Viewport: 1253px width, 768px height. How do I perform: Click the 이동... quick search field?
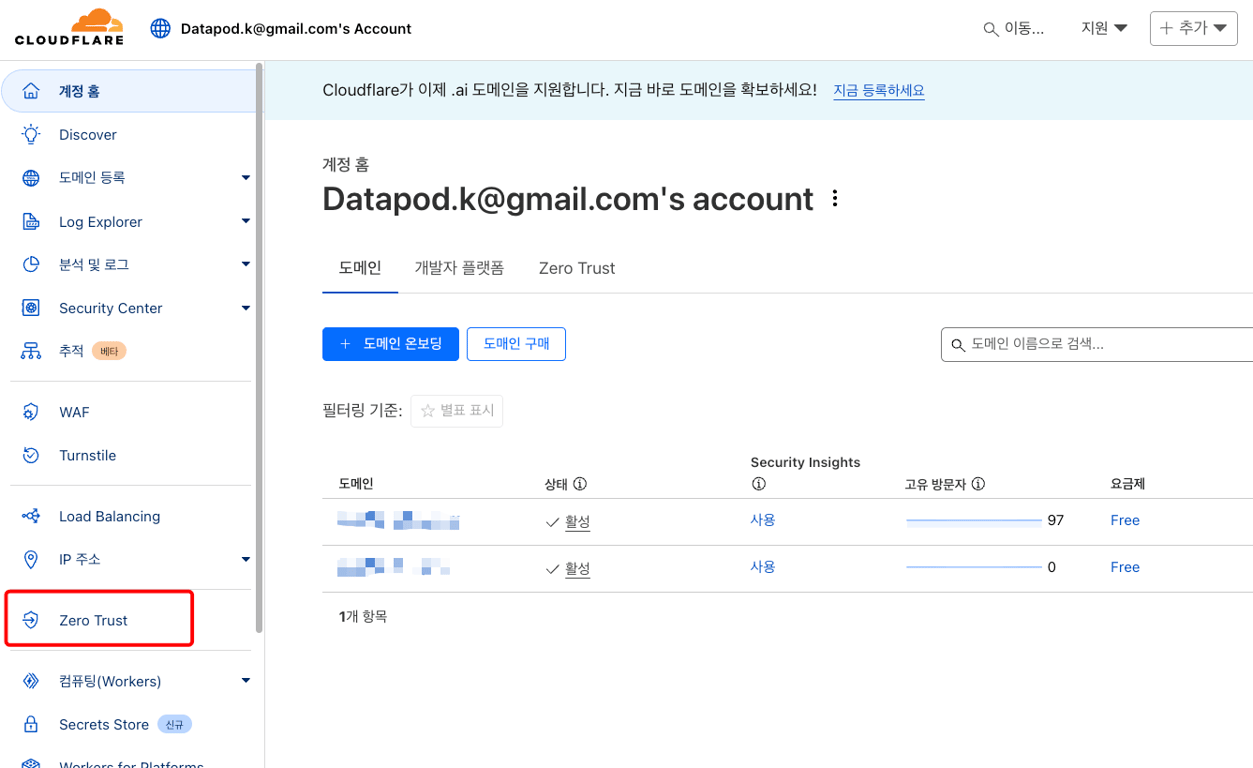click(1014, 29)
